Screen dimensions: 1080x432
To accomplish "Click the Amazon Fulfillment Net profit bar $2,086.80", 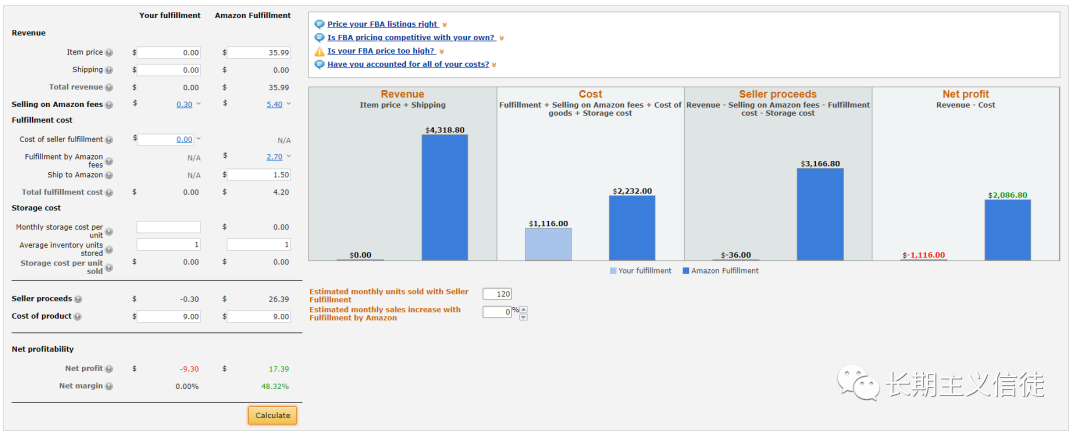I will click(1008, 230).
